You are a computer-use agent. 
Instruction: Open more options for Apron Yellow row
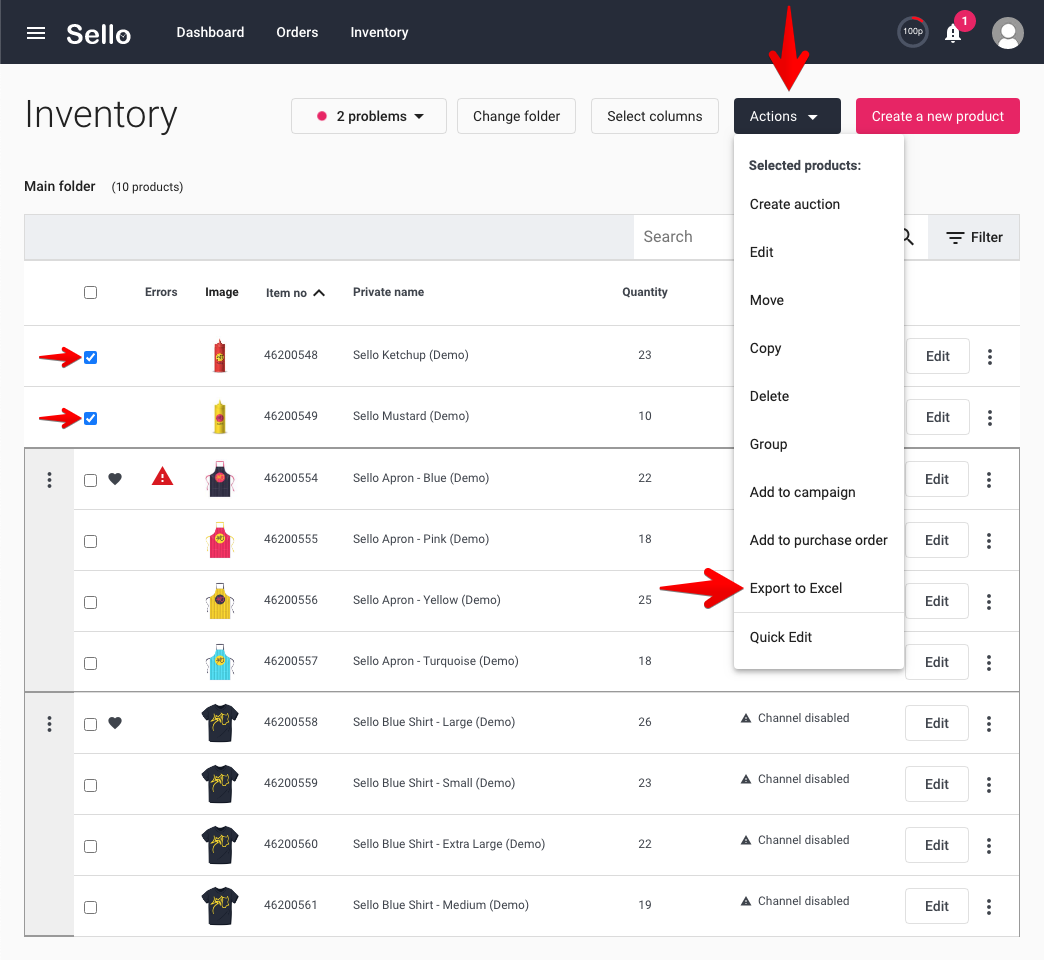[x=989, y=602]
